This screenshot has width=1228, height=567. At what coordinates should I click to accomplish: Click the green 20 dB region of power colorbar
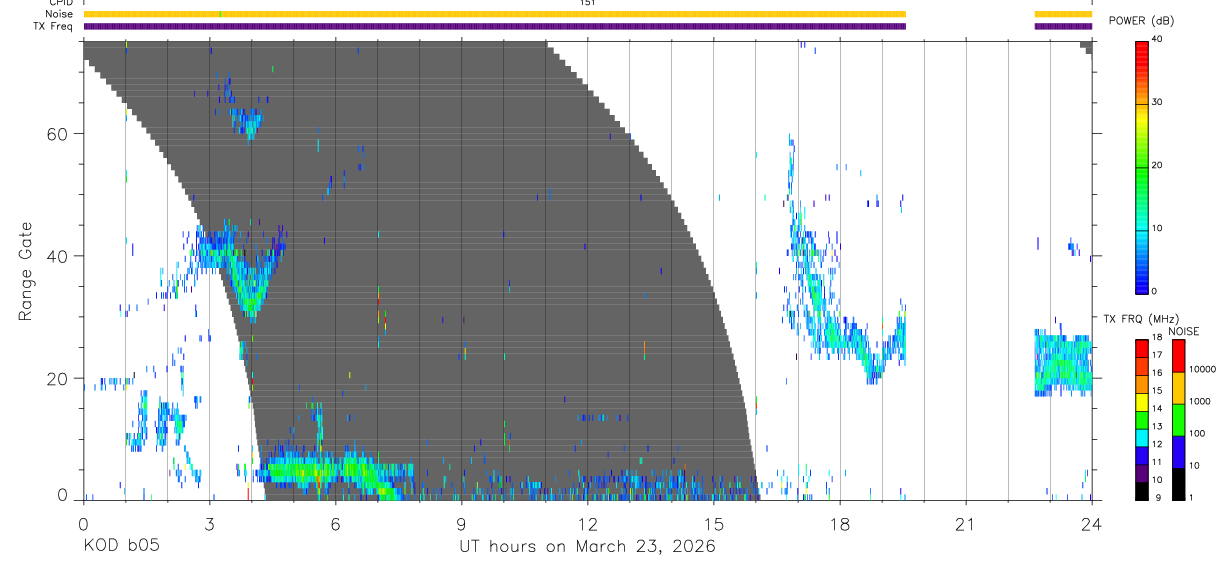(x=1143, y=165)
